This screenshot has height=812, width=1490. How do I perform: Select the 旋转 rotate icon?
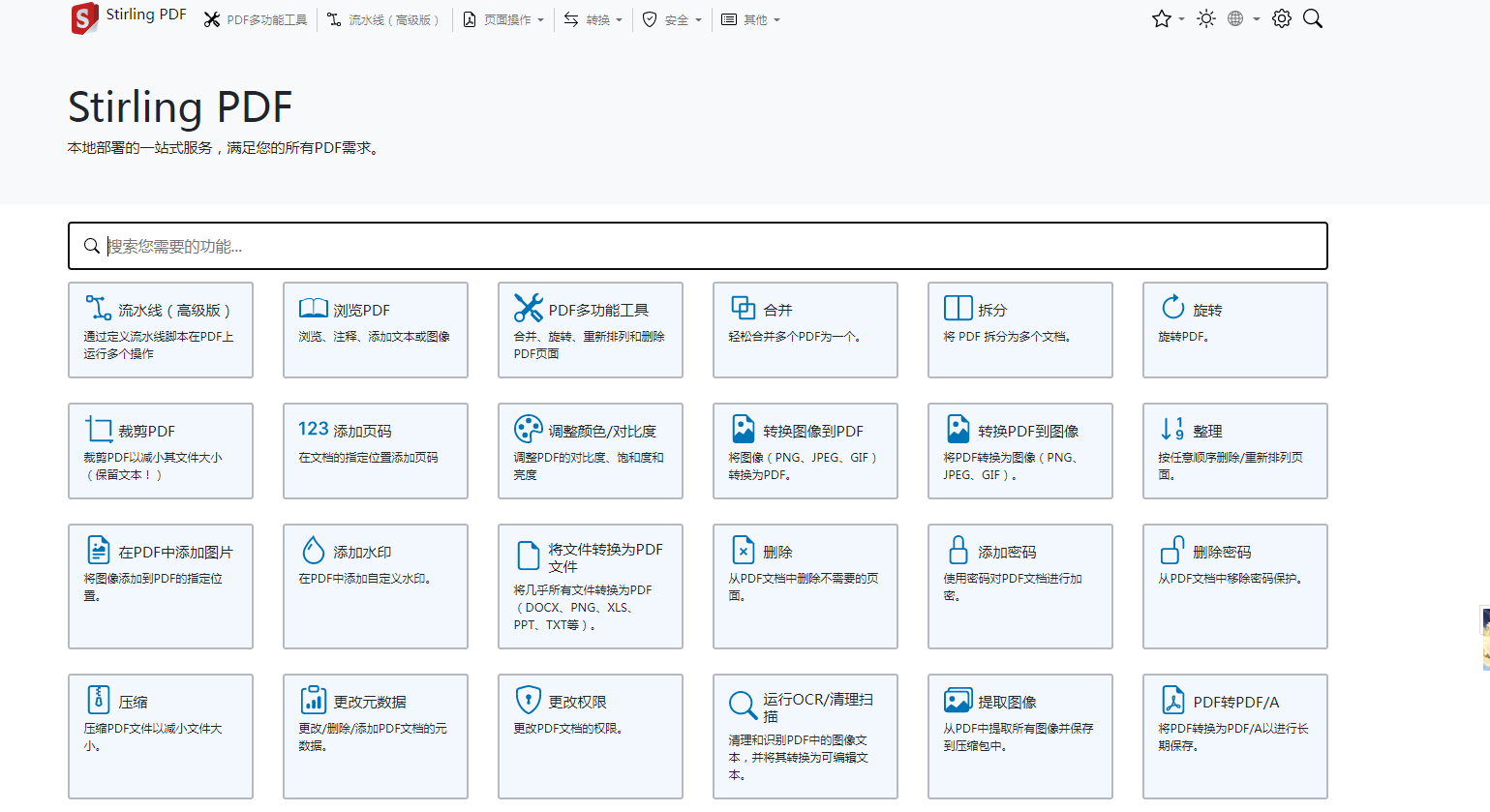(1172, 307)
